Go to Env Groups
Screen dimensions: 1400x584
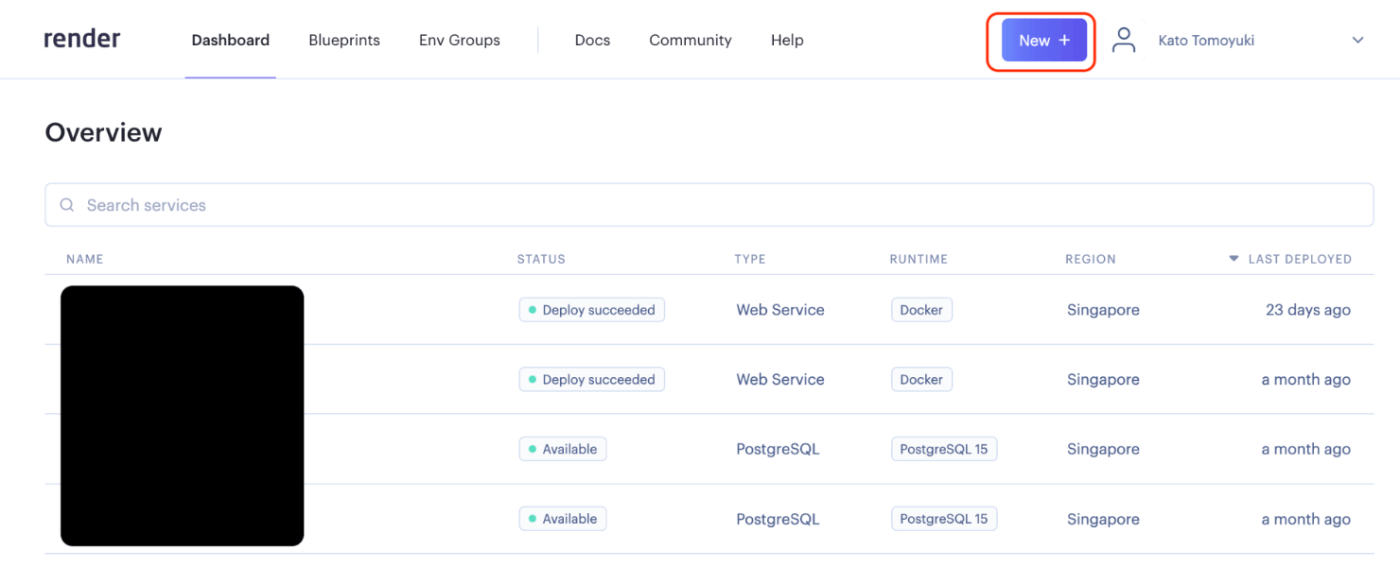459,41
